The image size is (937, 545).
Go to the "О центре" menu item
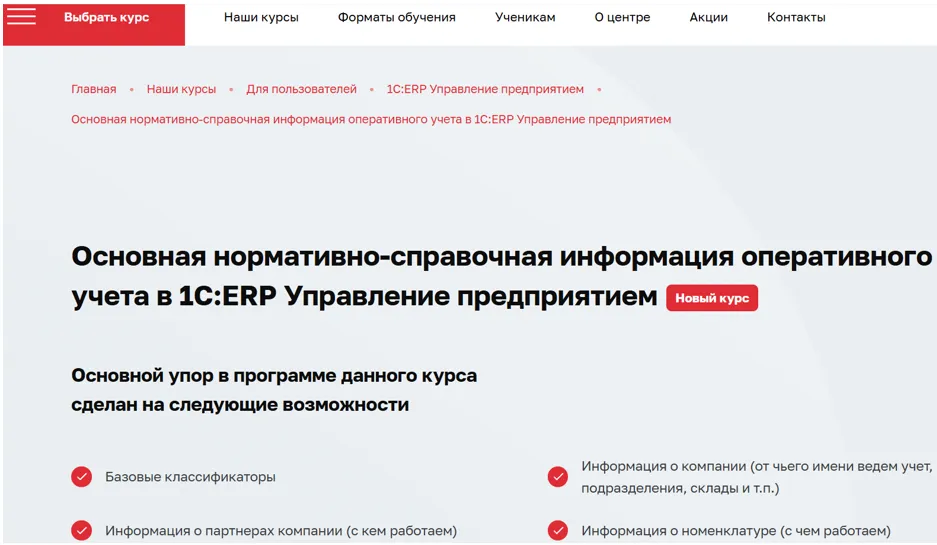click(622, 18)
